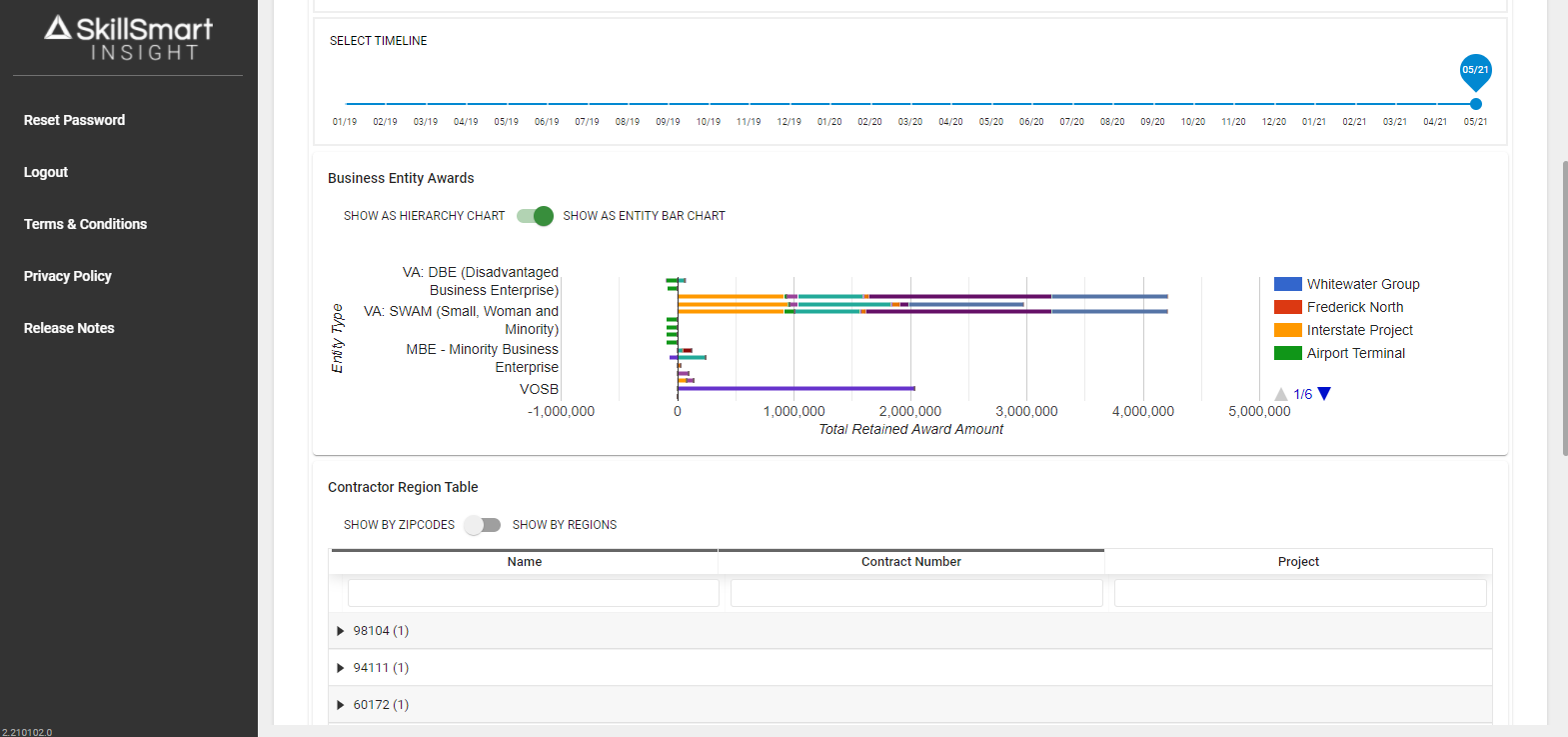Image resolution: width=1568 pixels, height=737 pixels.
Task: Click SHOW AS ENTITY BAR CHART label
Action: [644, 216]
